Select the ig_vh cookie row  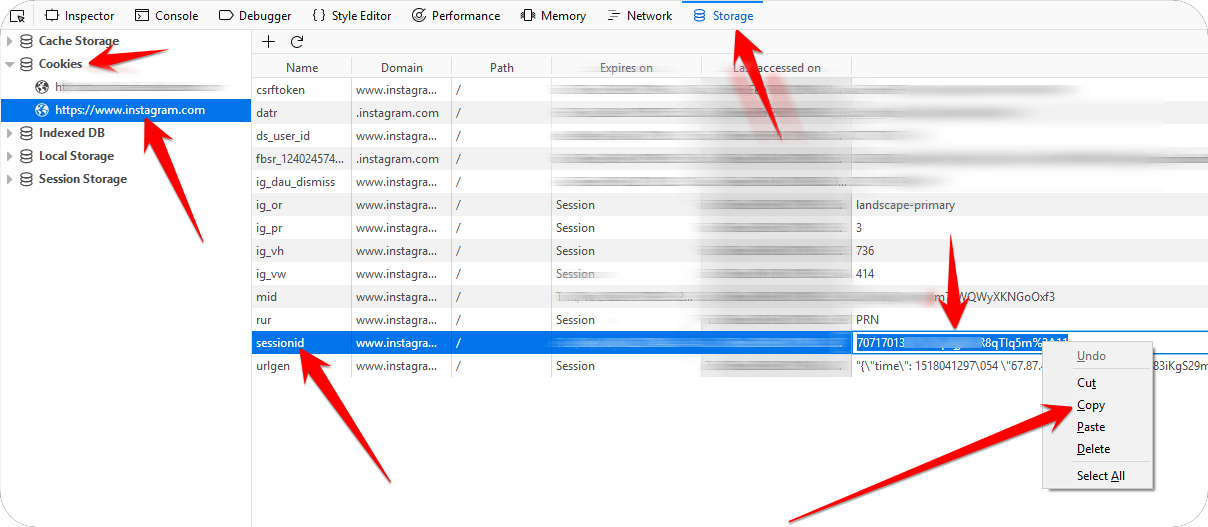tap(730, 251)
